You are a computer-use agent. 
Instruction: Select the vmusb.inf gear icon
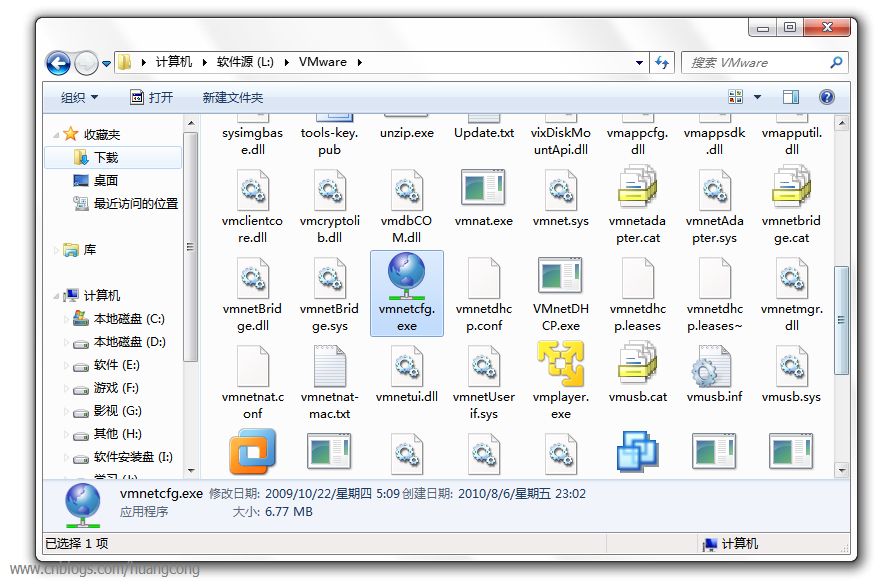pos(711,366)
